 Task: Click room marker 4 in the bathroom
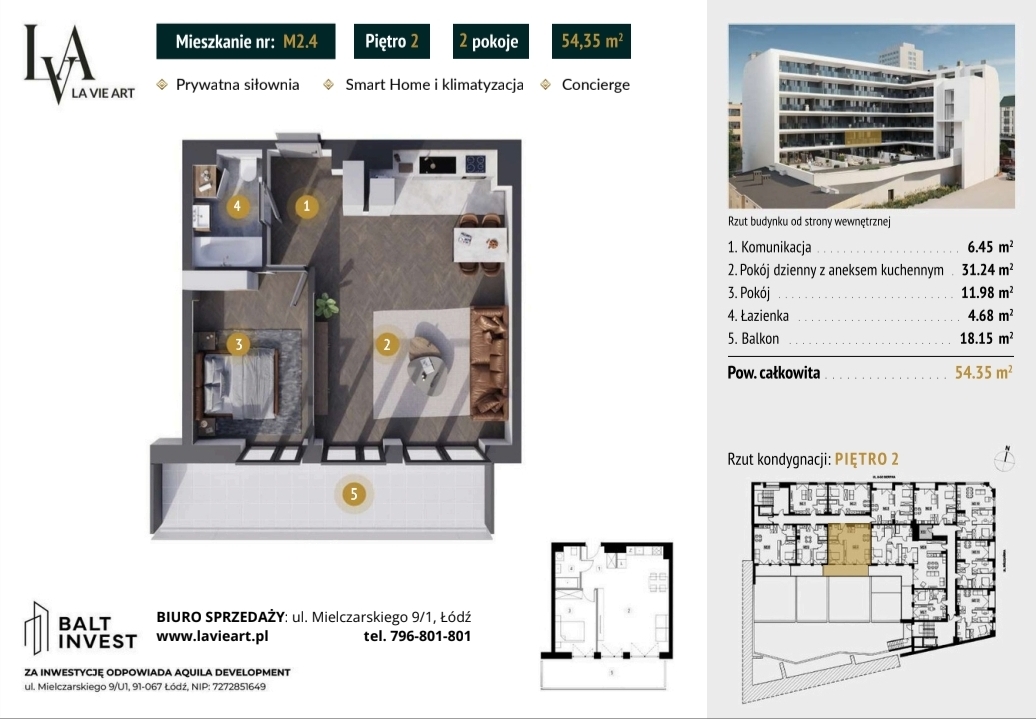point(237,206)
